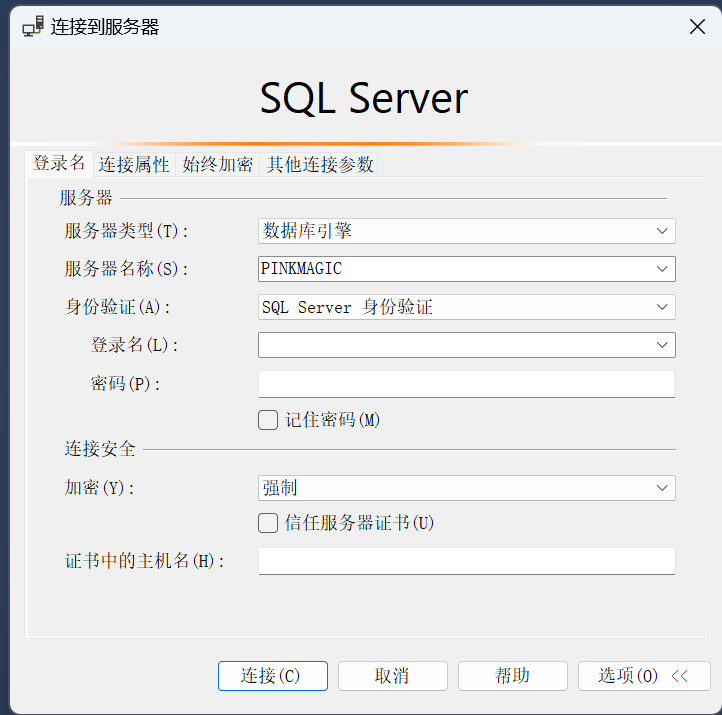The width and height of the screenshot is (722, 715).
Task: Click the 服务器类型(T) label
Action: [x=127, y=231]
